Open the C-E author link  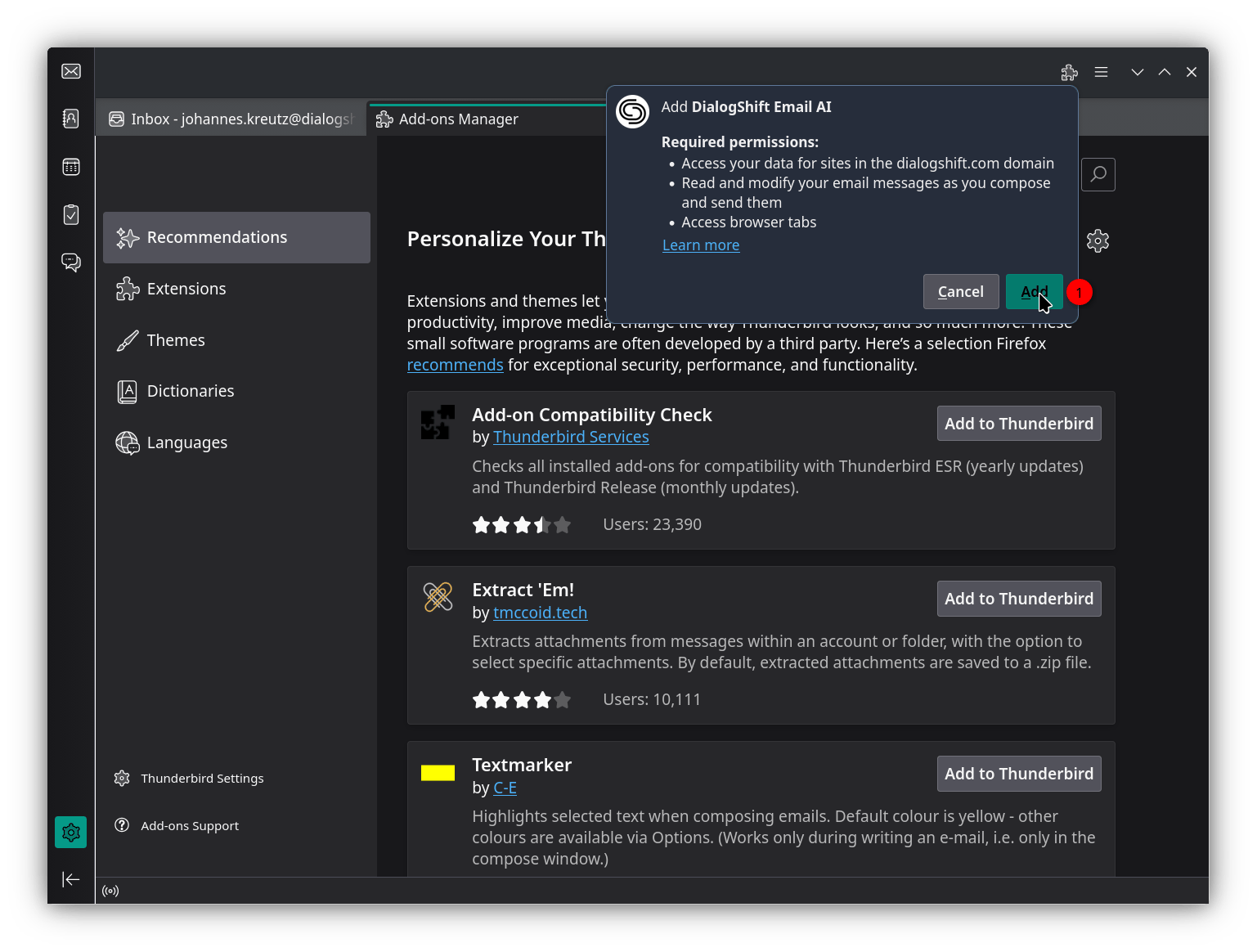[505, 788]
